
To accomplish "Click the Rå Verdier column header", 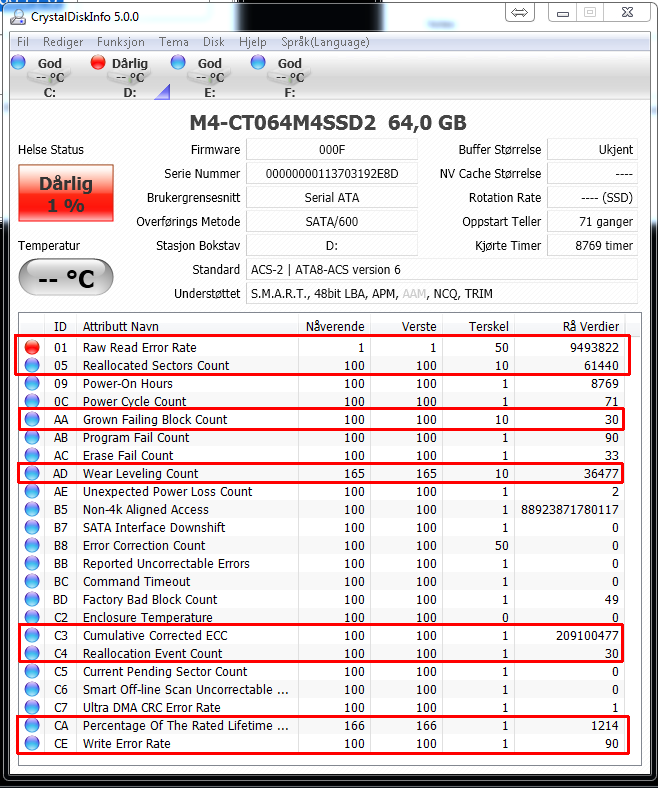I will click(x=570, y=327).
